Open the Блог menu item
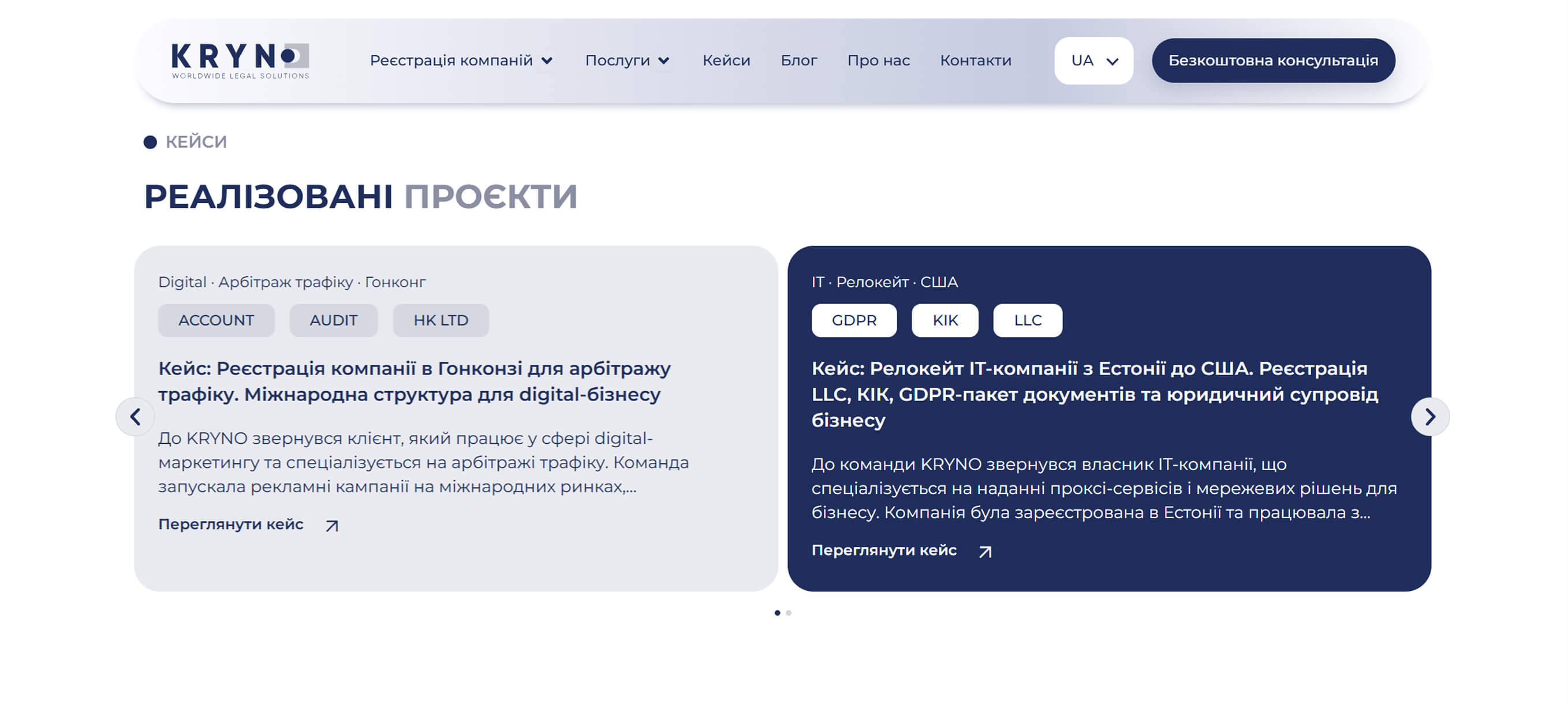This screenshot has width=1568, height=704. pos(798,61)
